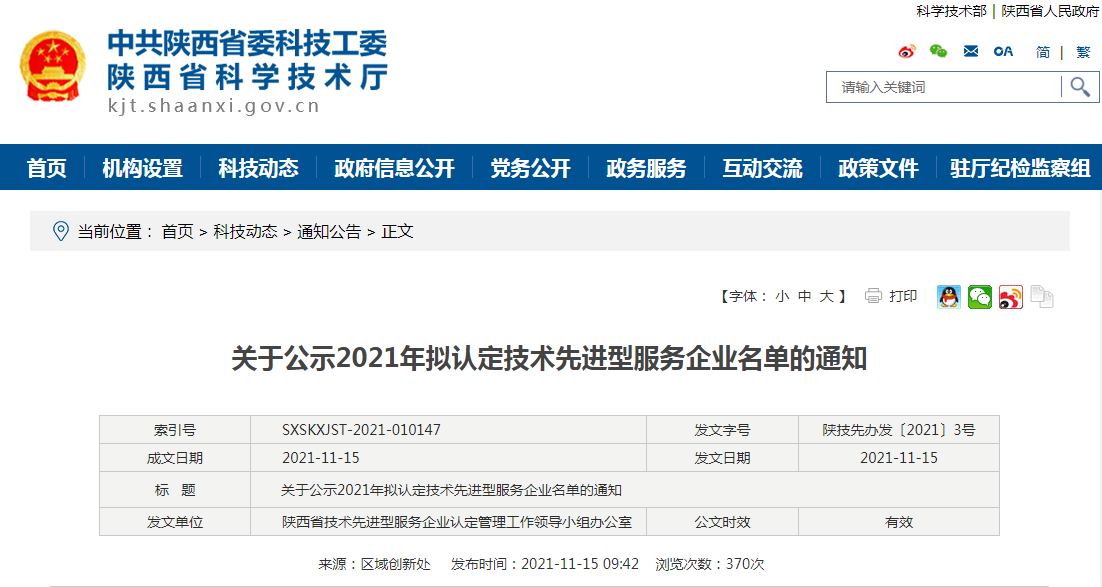Open the WeChat icon in the header
Image resolution: width=1102 pixels, height=587 pixels.
point(938,52)
